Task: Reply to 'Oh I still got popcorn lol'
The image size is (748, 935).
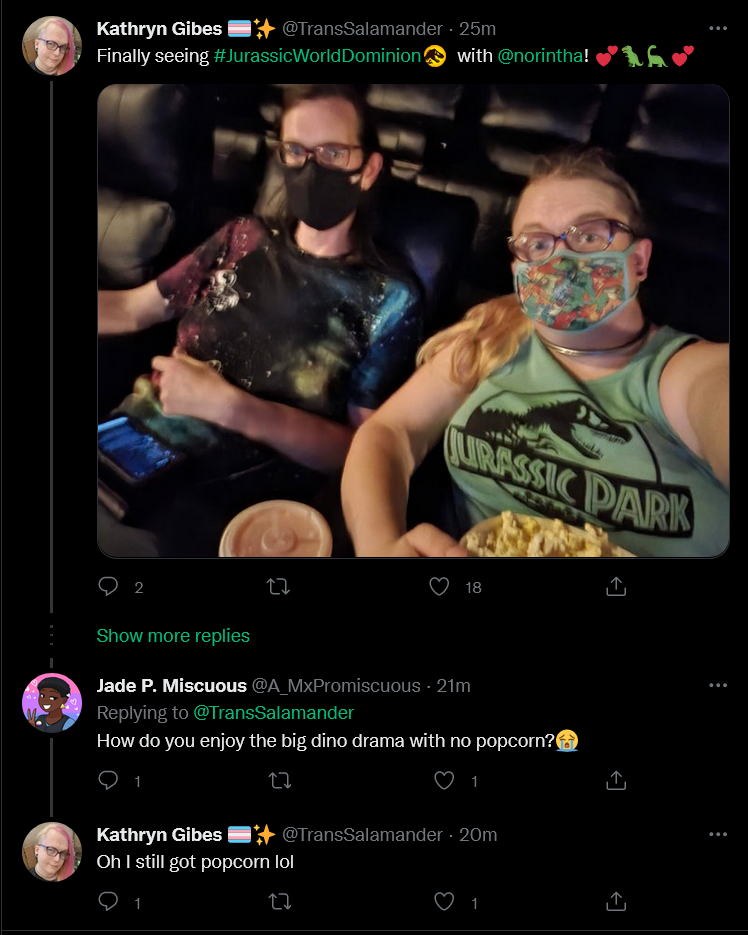Action: tap(108, 901)
